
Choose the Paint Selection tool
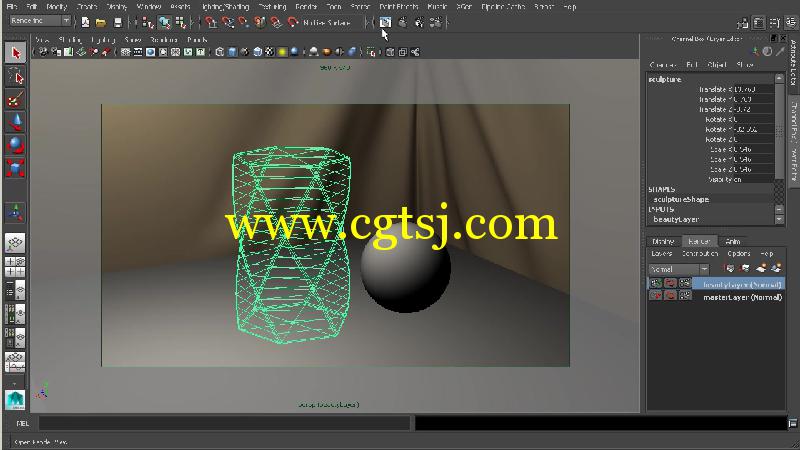[x=15, y=99]
